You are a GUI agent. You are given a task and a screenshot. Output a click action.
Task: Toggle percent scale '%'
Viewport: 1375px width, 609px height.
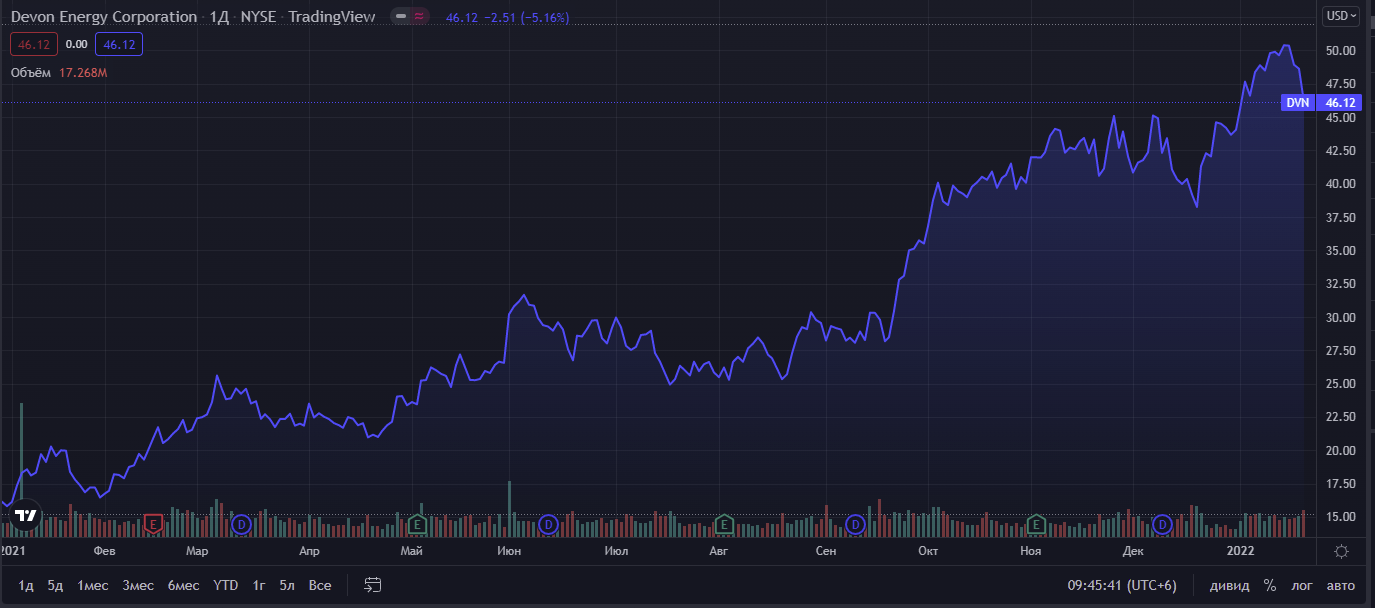coord(1270,585)
